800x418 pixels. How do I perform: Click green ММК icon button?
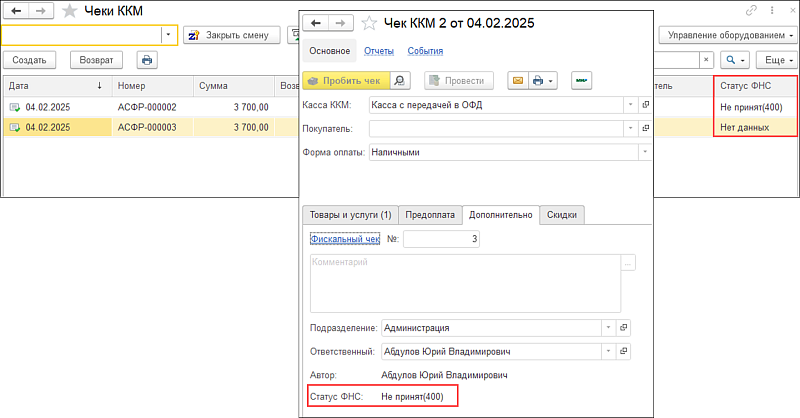581,81
